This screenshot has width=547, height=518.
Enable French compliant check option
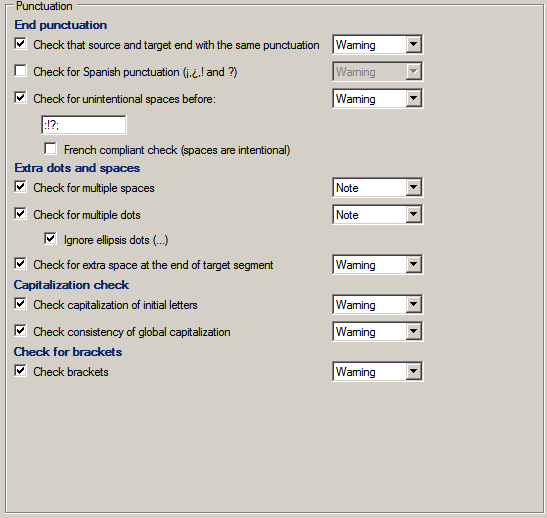pyautogui.click(x=50, y=149)
